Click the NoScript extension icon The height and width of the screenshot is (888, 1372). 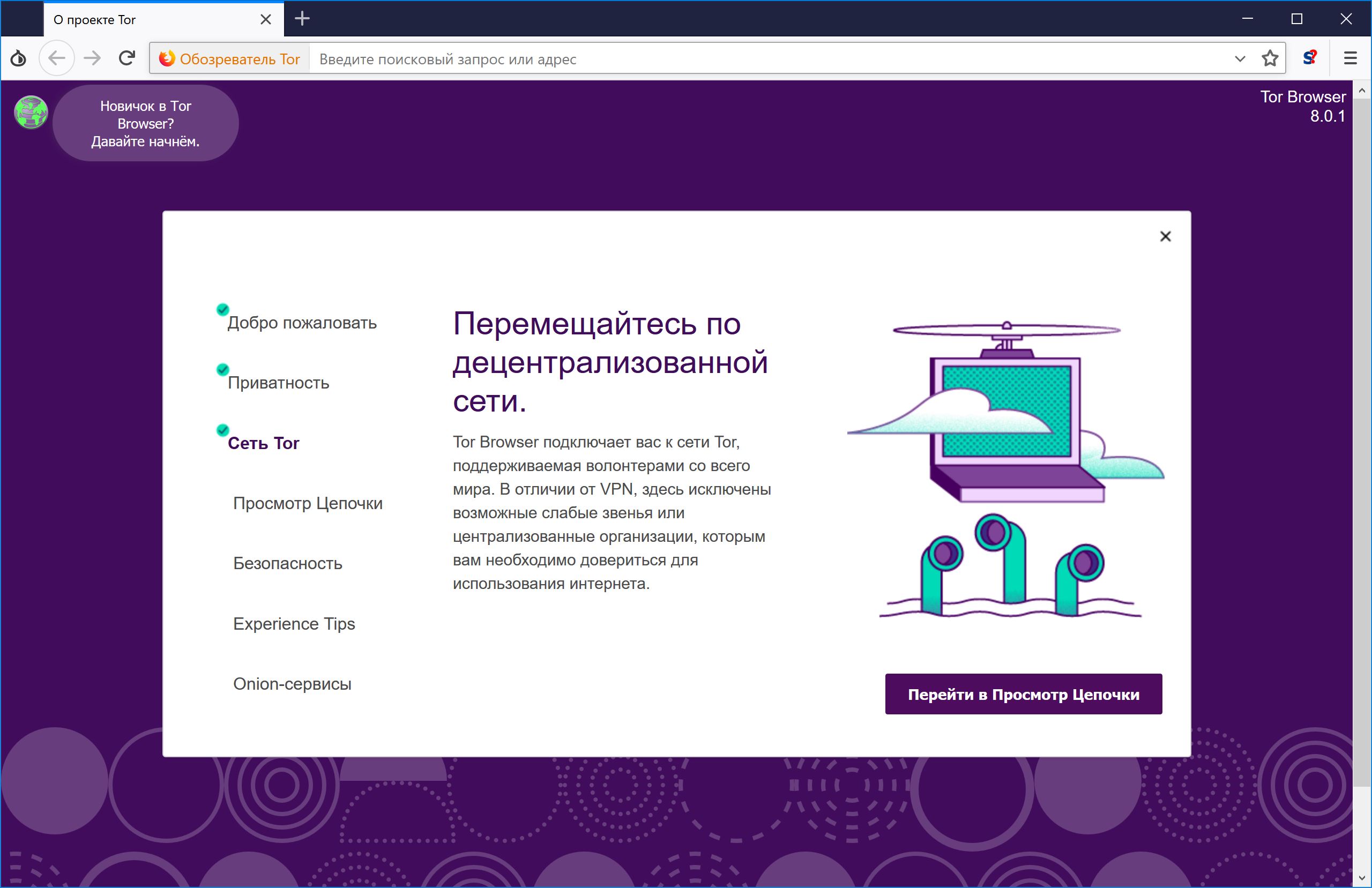(1310, 58)
